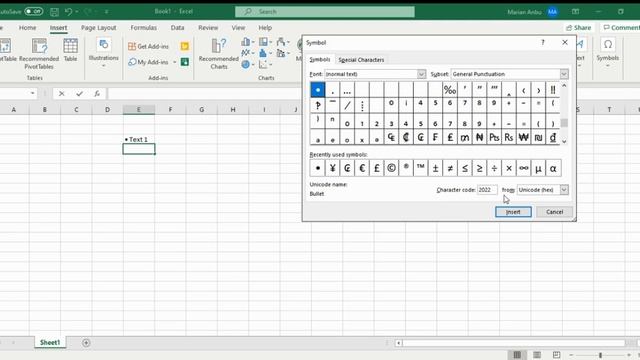Open the Review ribbon tab

208,28
